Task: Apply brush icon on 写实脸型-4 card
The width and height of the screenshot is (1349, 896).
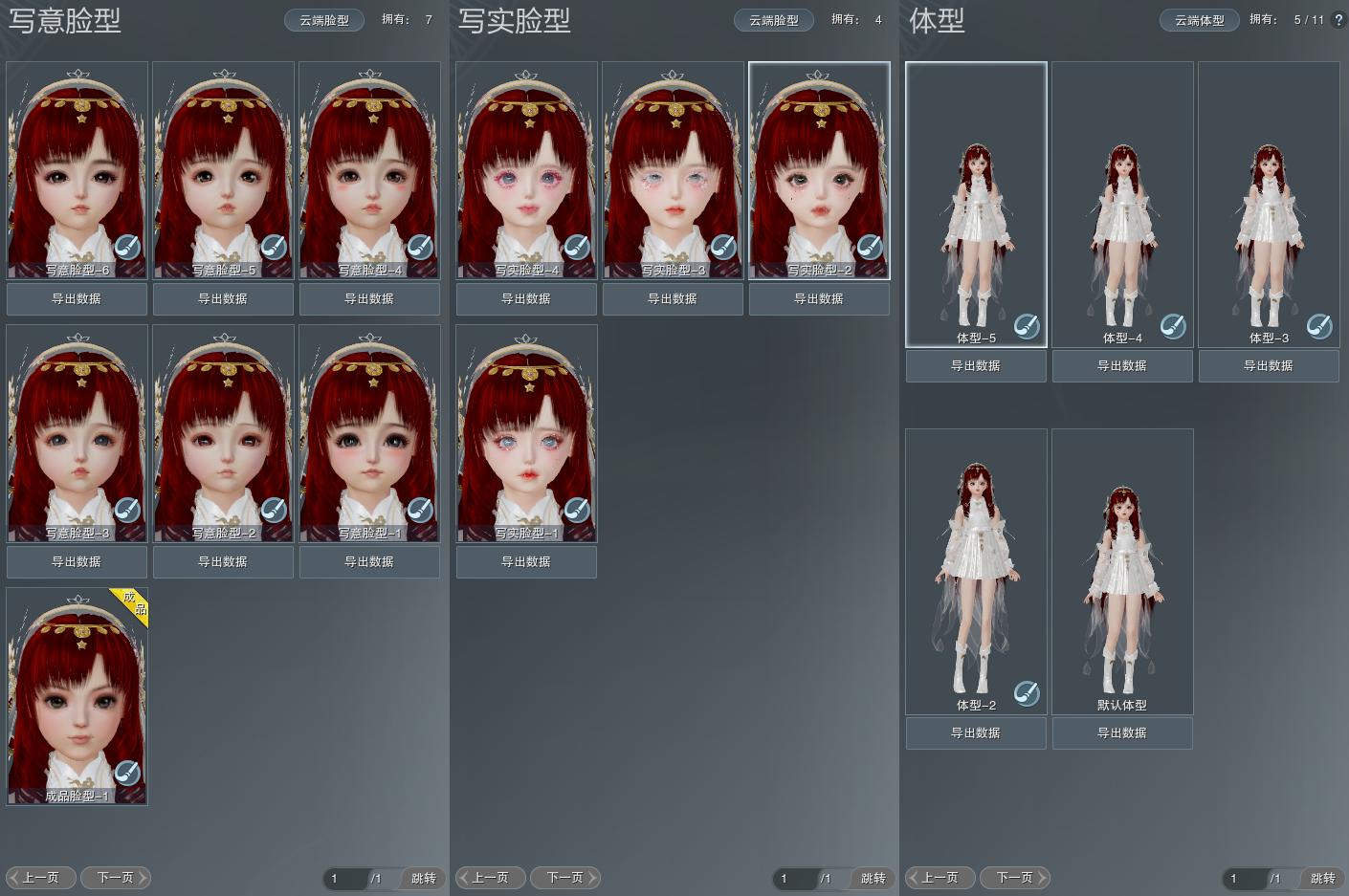Action: point(577,247)
